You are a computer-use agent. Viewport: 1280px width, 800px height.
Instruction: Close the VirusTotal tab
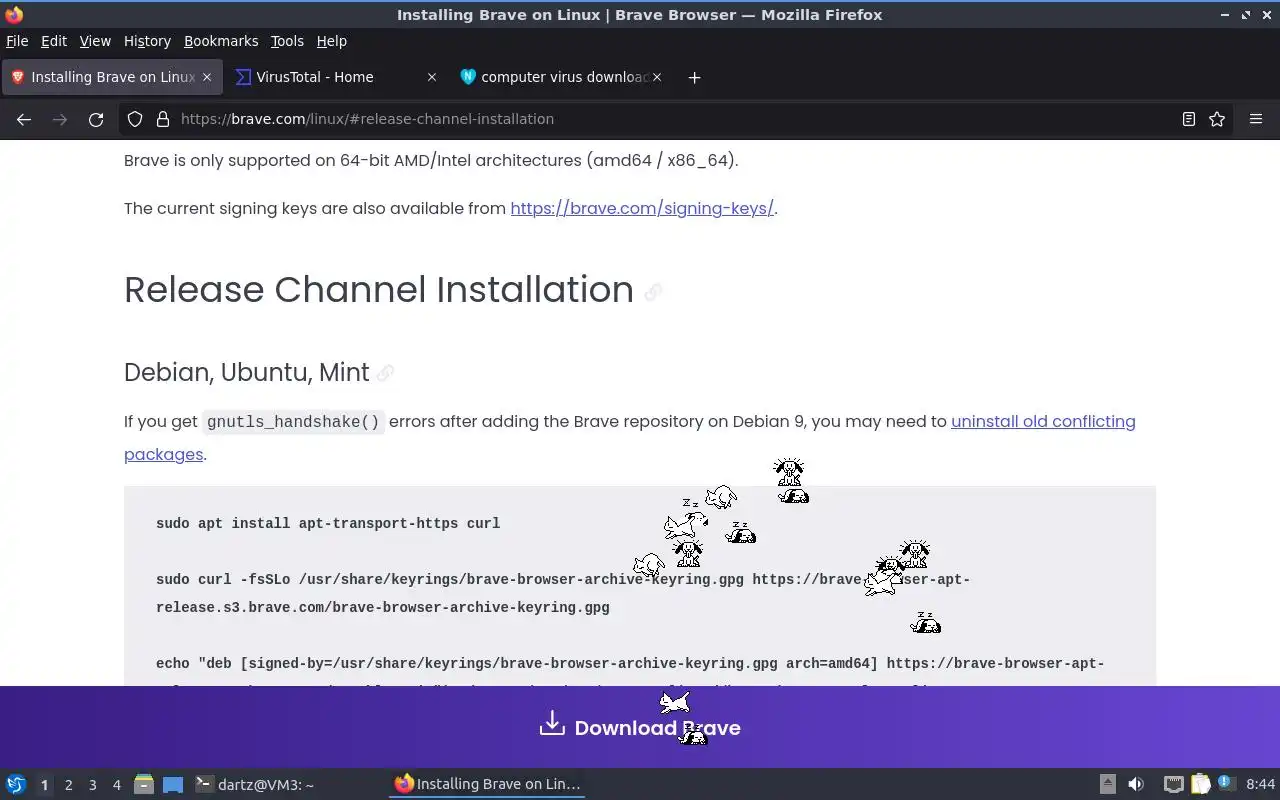(432, 77)
